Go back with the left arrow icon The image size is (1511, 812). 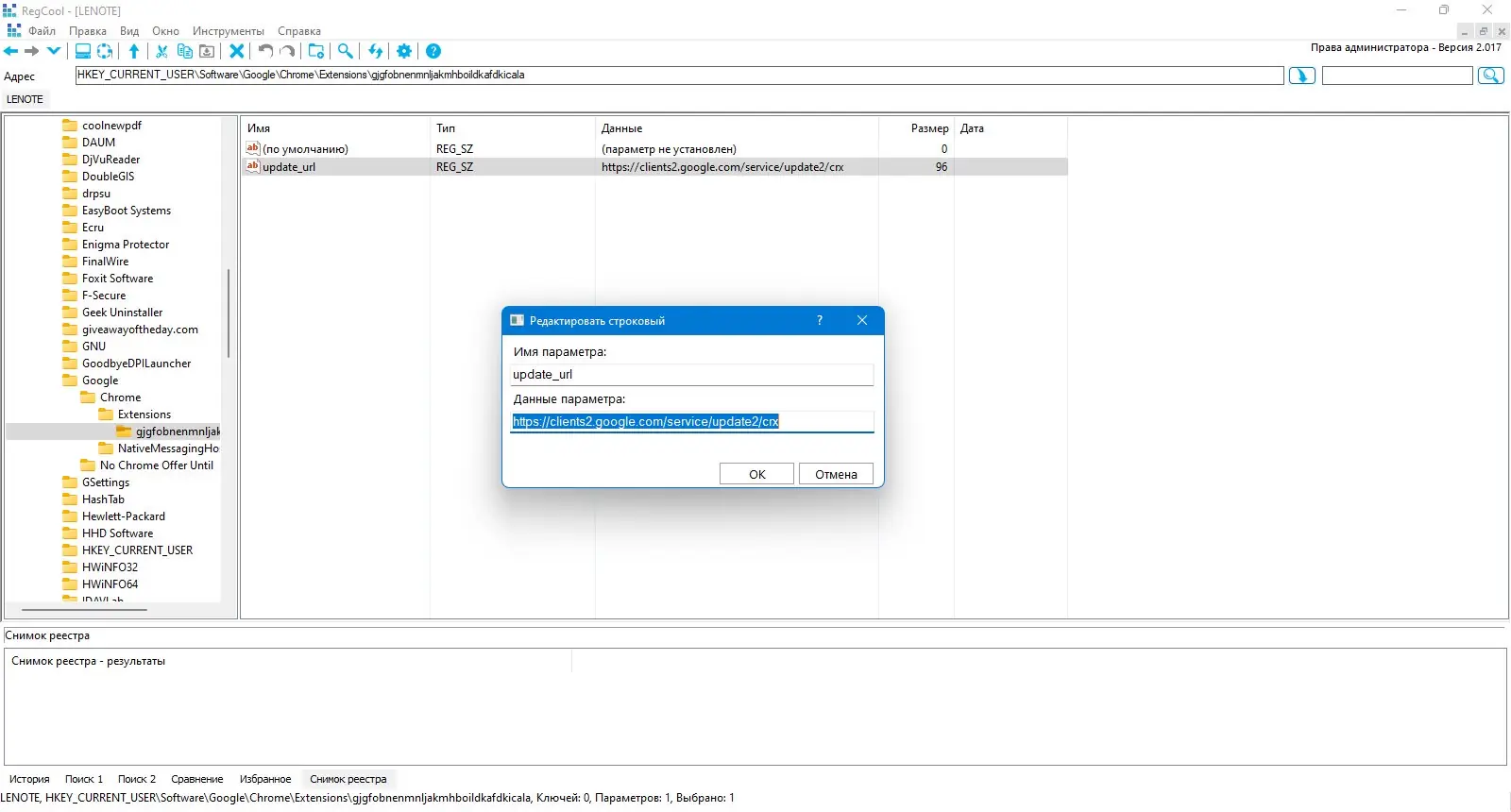11,51
